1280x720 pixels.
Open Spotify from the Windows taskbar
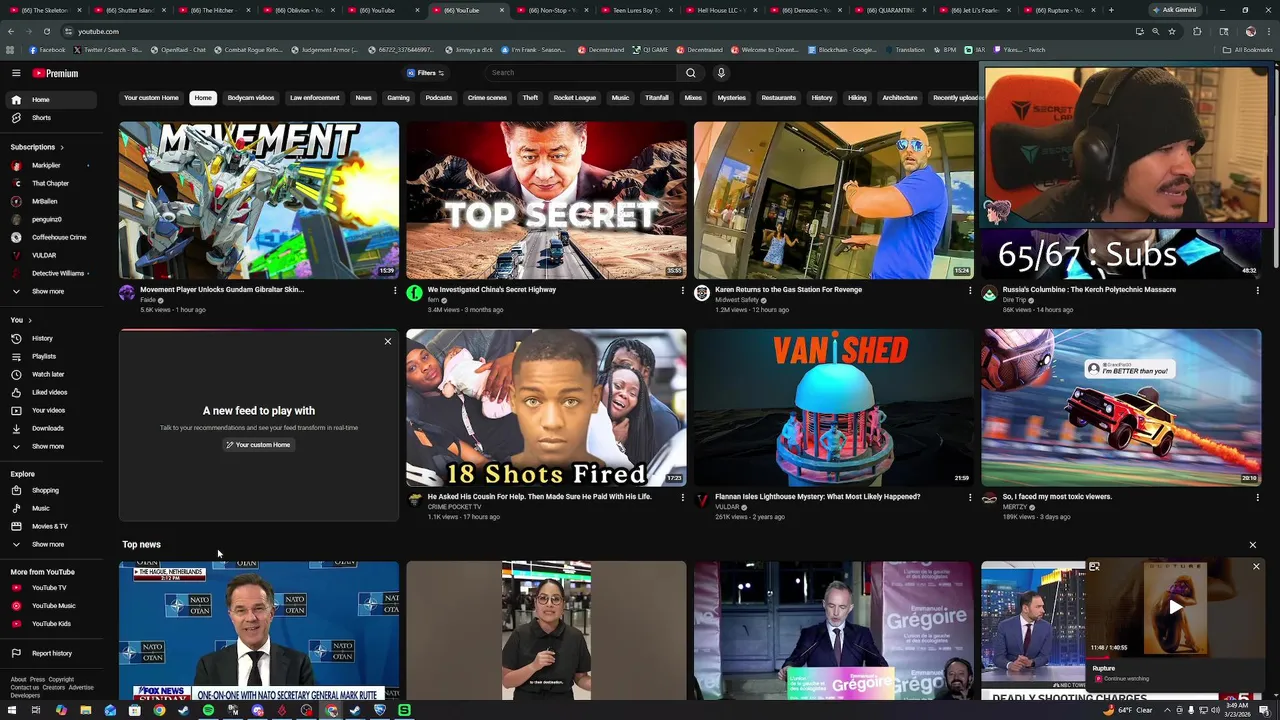(x=208, y=710)
